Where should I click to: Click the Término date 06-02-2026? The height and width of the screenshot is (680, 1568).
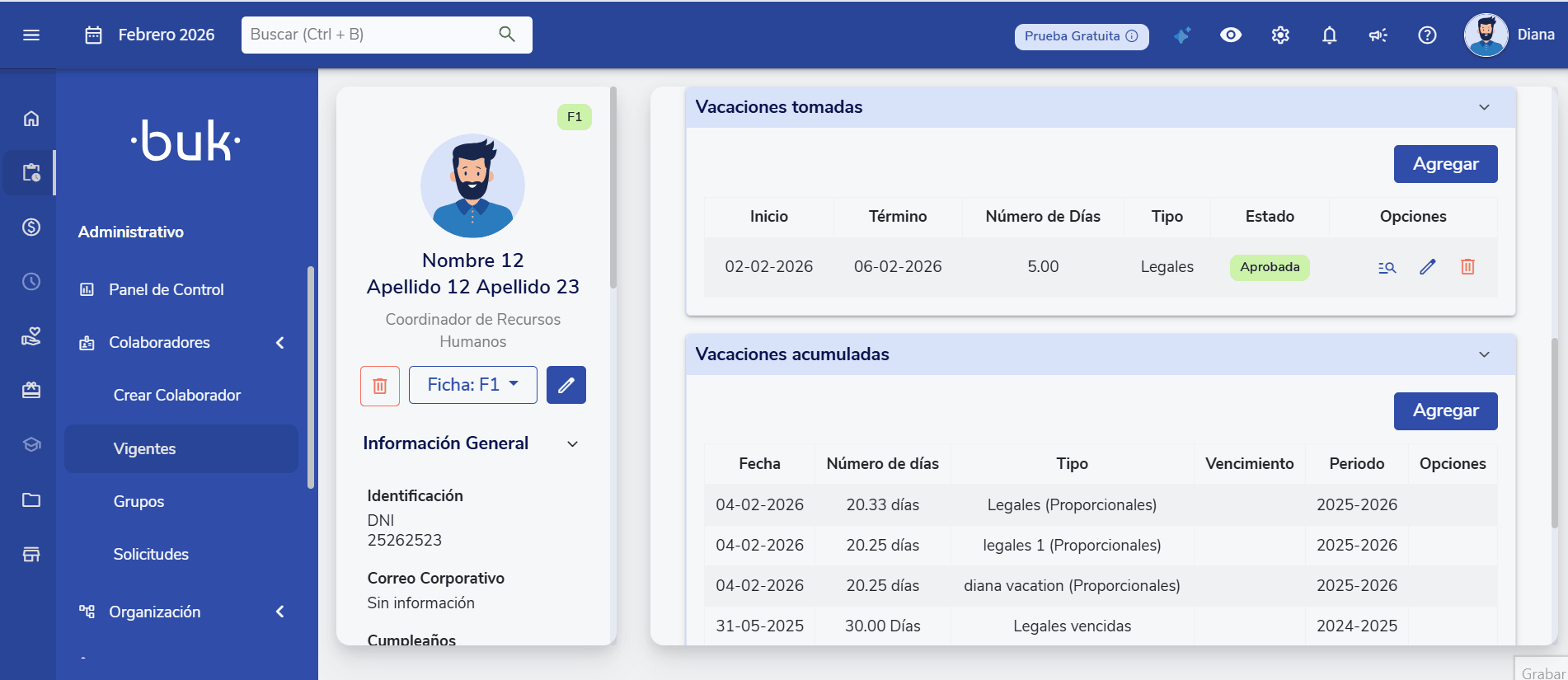[898, 266]
